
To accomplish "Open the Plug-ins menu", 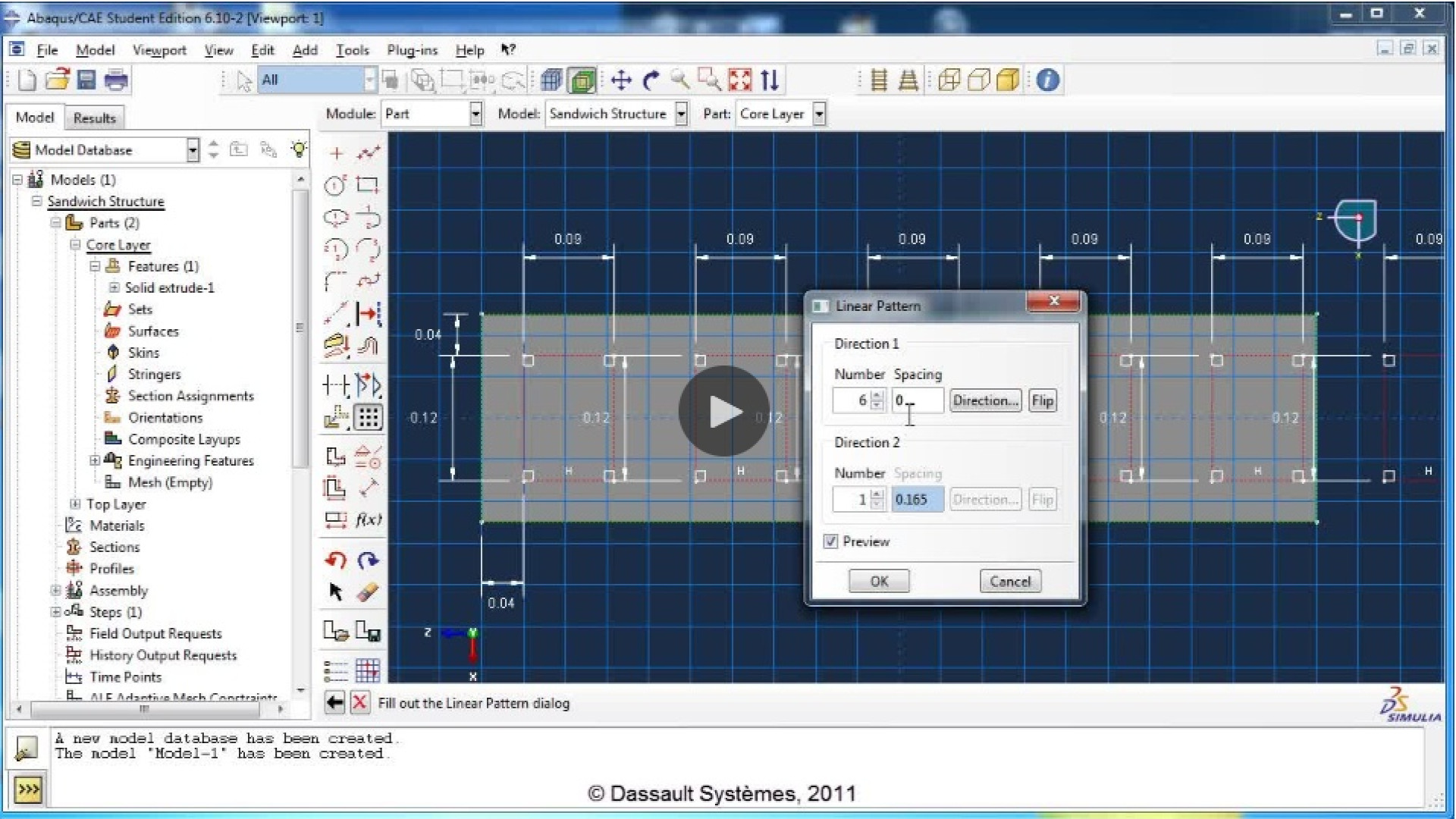I will (412, 50).
